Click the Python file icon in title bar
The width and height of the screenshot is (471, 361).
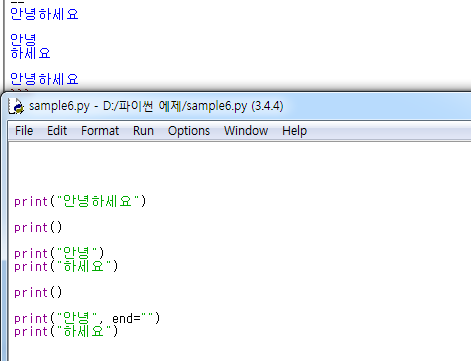point(16,106)
